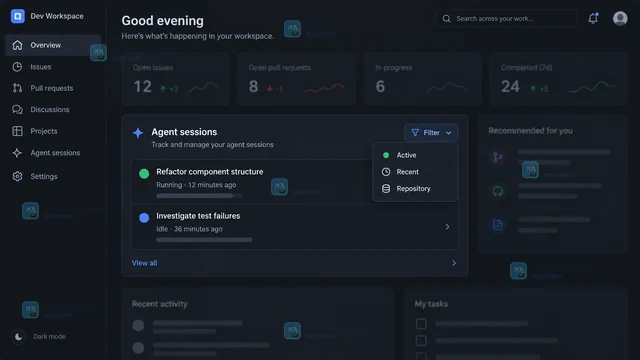Choose Recent in the filter menu
Image resolution: width=640 pixels, height=360 pixels.
tap(415, 172)
